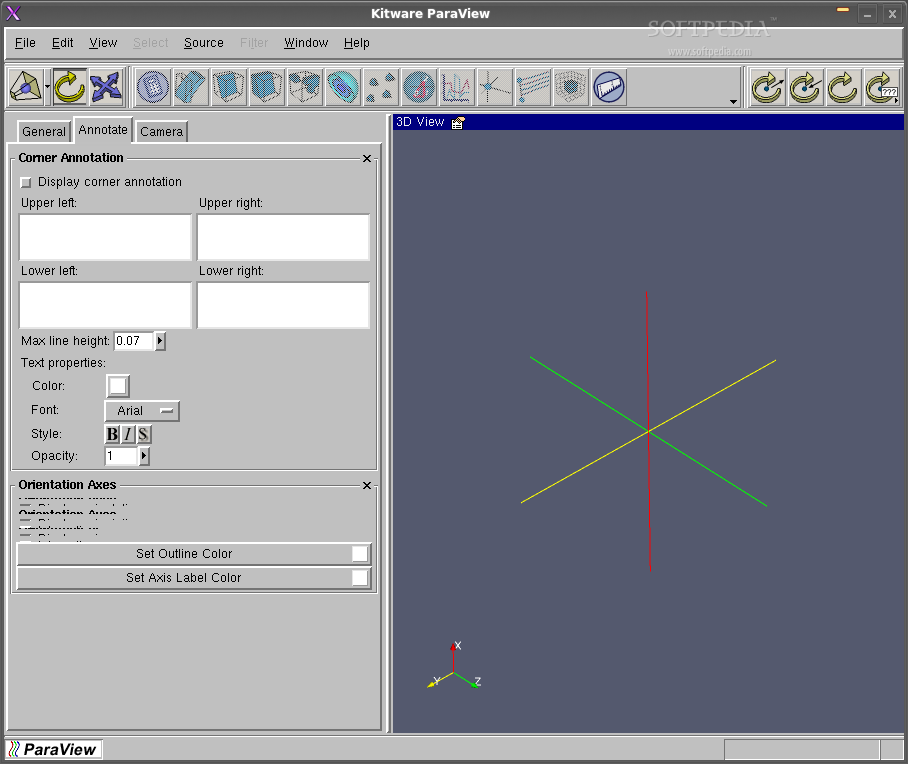Click the Clip filter cube icon
The width and height of the screenshot is (908, 764).
point(229,87)
